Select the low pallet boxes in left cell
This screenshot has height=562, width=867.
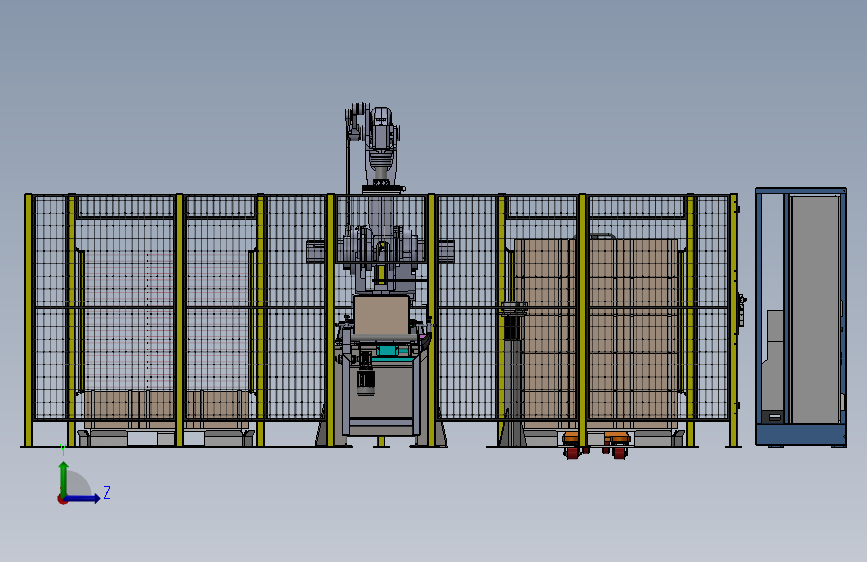(x=166, y=408)
